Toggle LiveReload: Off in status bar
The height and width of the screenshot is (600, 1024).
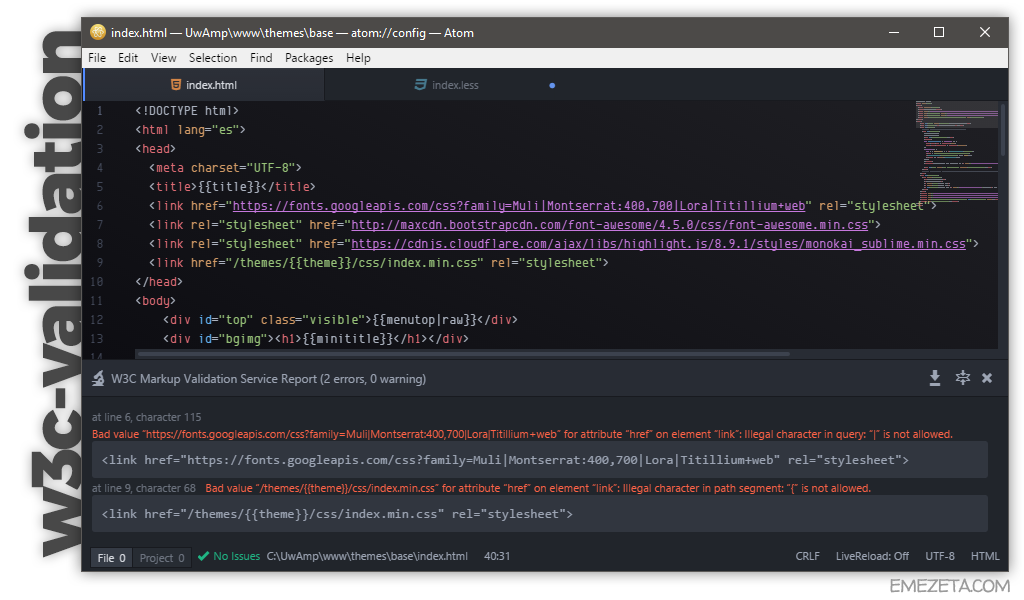872,556
